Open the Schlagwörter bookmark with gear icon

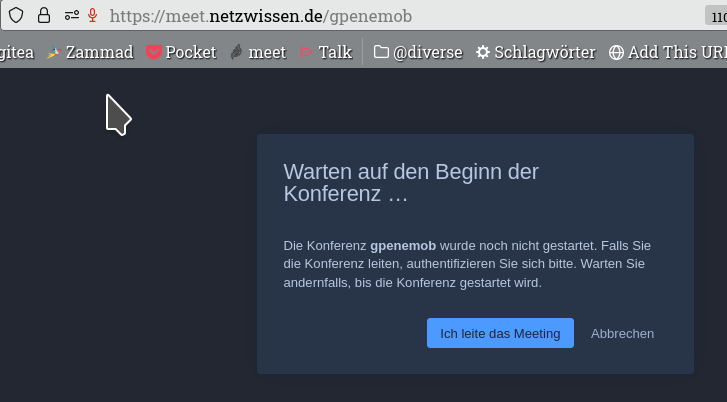tap(536, 52)
